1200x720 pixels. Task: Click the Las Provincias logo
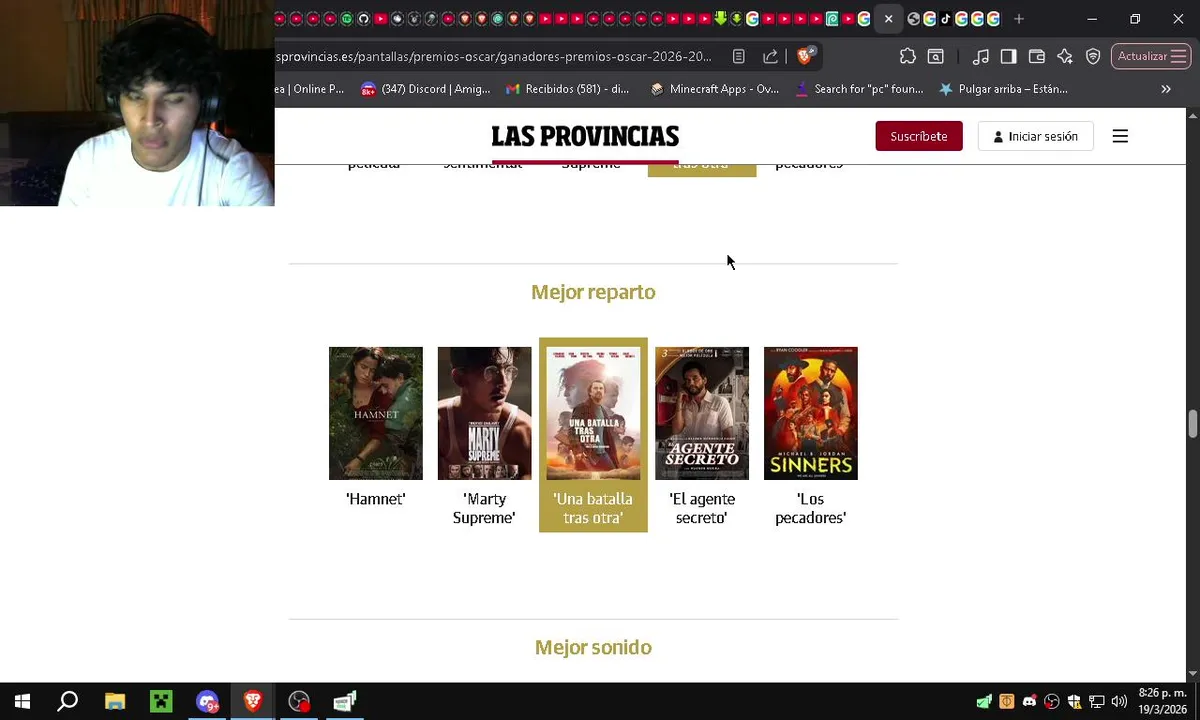tap(585, 136)
